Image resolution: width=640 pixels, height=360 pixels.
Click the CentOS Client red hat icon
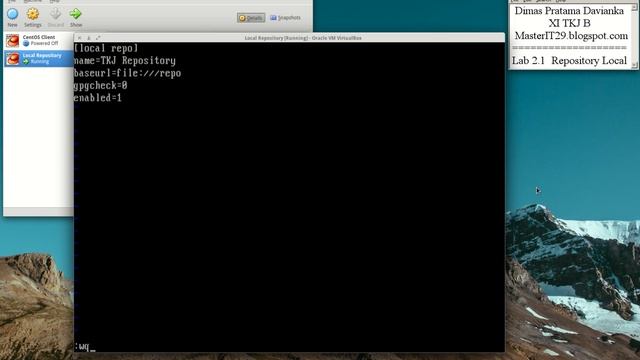pyautogui.click(x=12, y=40)
